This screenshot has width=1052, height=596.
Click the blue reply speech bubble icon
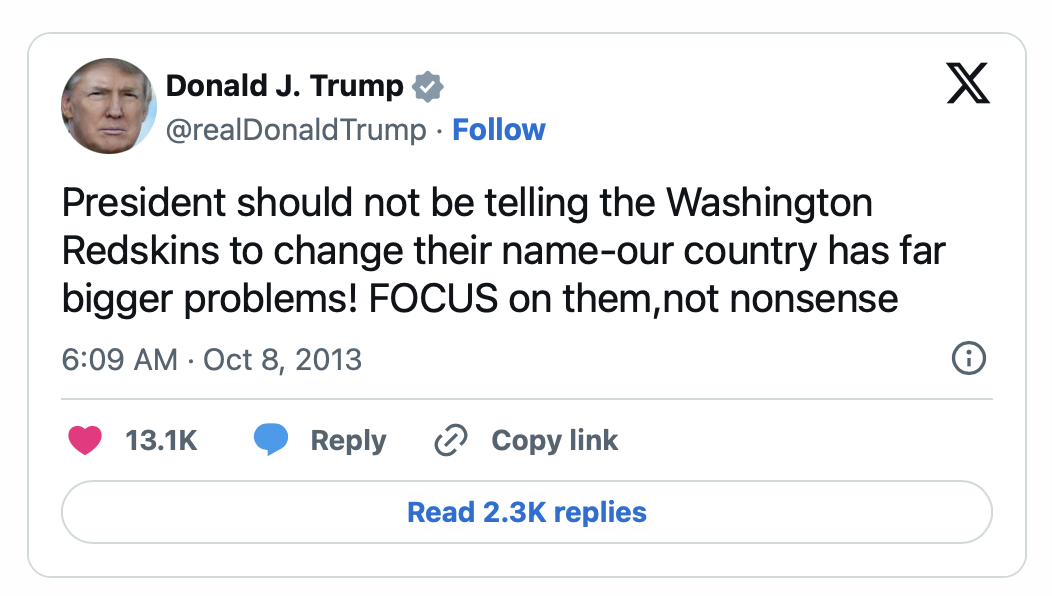coord(271,440)
